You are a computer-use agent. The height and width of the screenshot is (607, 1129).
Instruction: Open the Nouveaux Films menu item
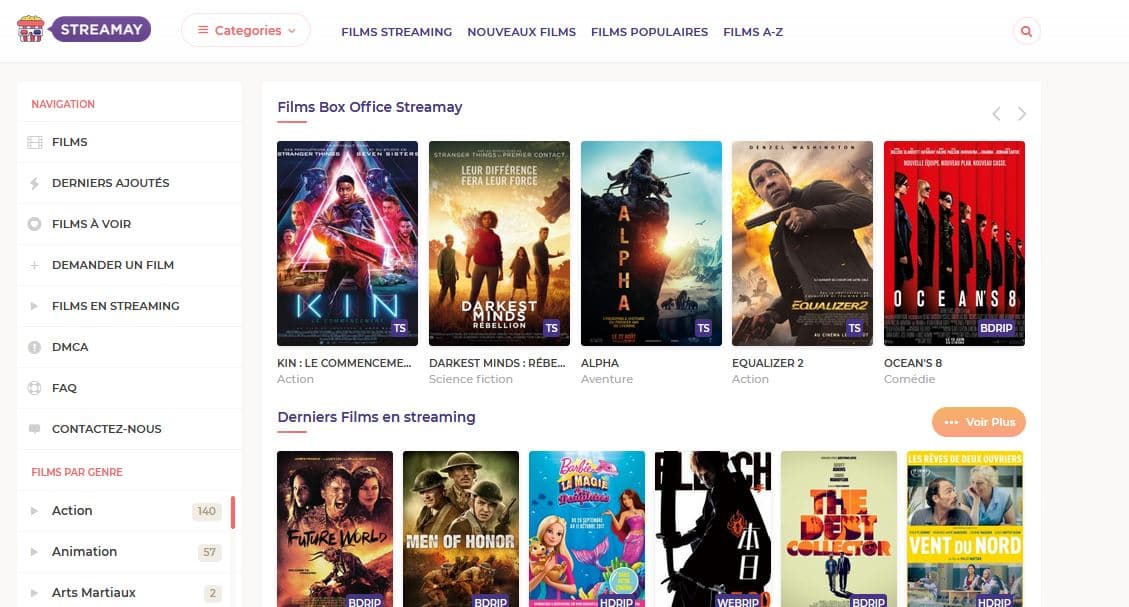tap(521, 32)
